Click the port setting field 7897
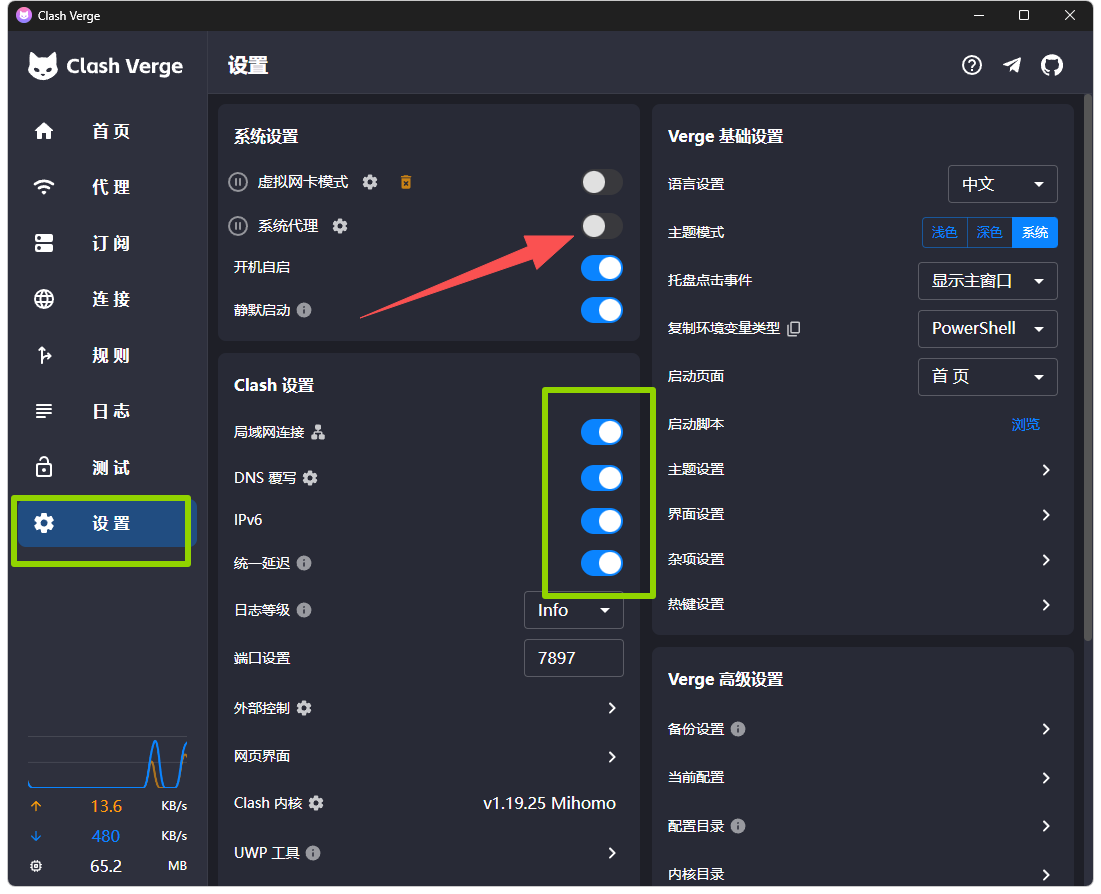Screen dimensions: 1101x894 pyautogui.click(x=574, y=658)
